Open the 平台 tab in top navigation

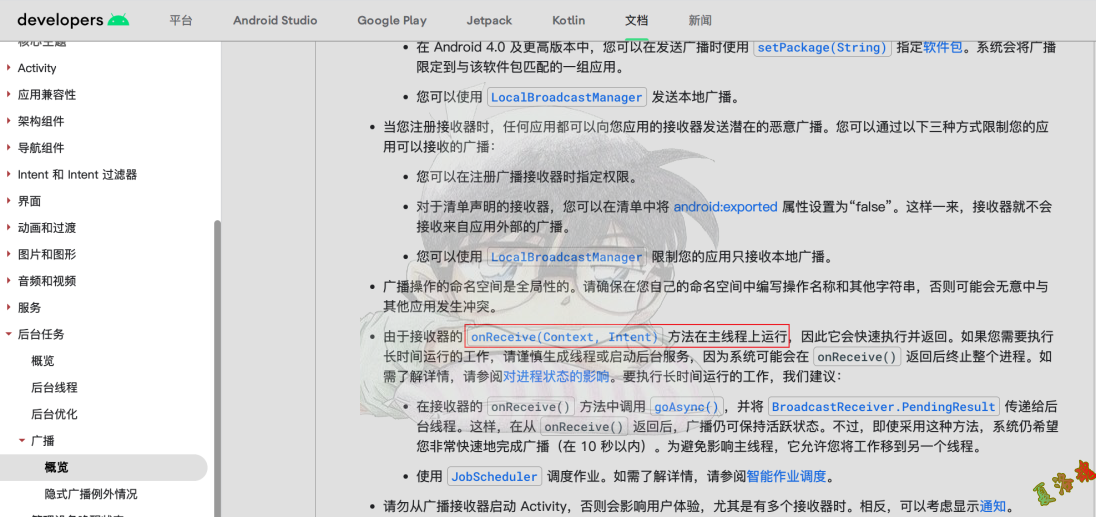pos(181,20)
